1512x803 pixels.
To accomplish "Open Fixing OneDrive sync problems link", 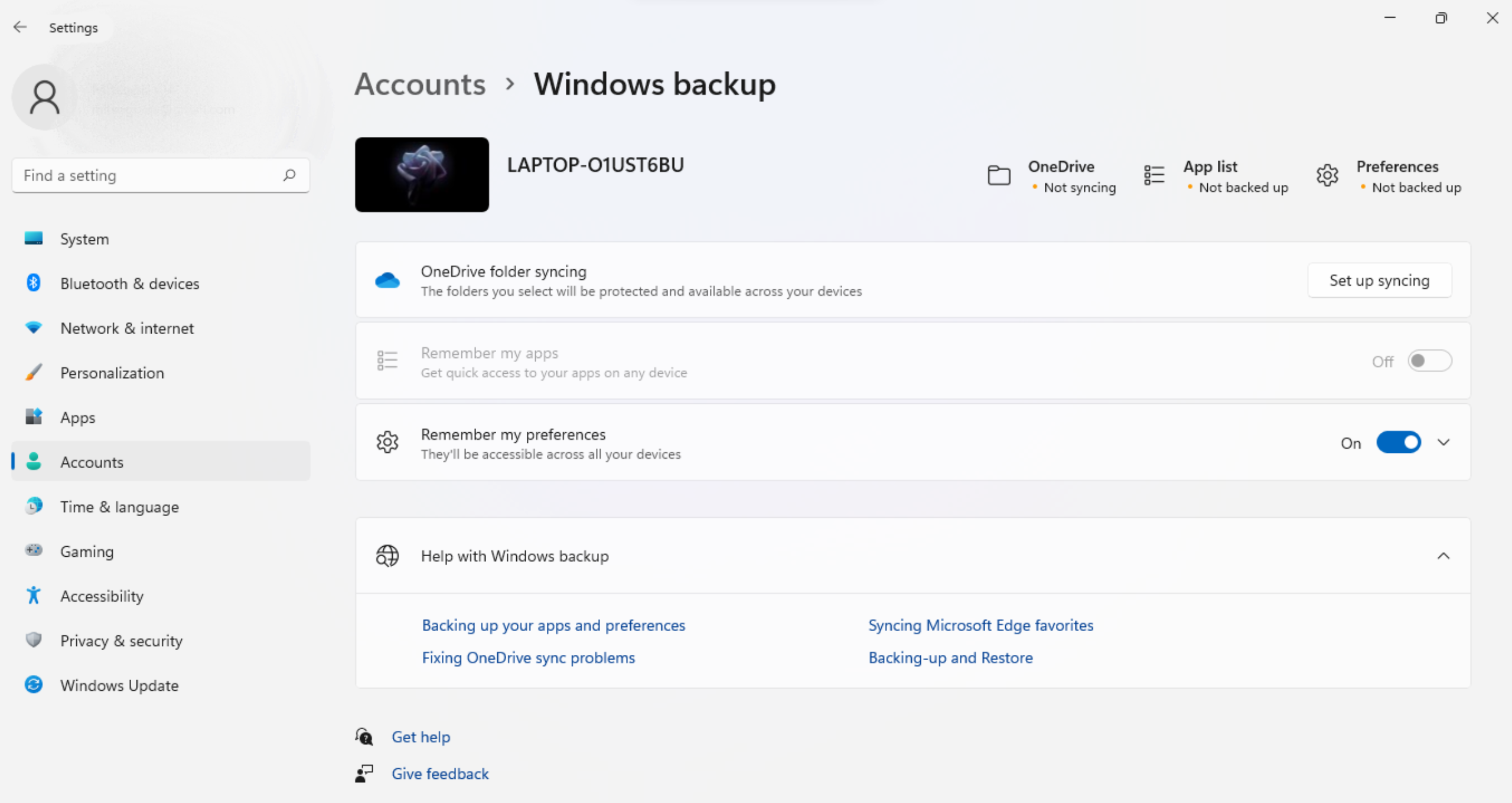I will (x=528, y=657).
